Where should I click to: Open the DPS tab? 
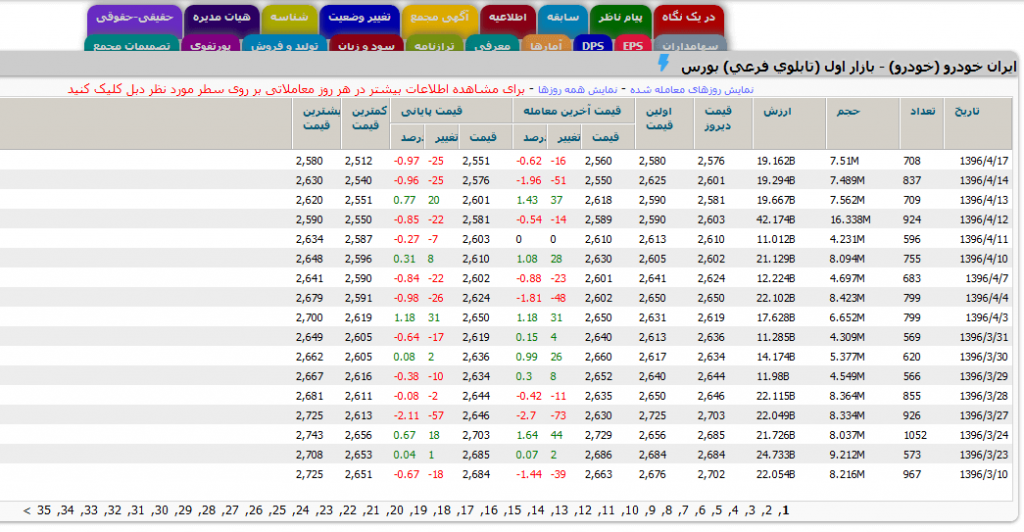594,45
